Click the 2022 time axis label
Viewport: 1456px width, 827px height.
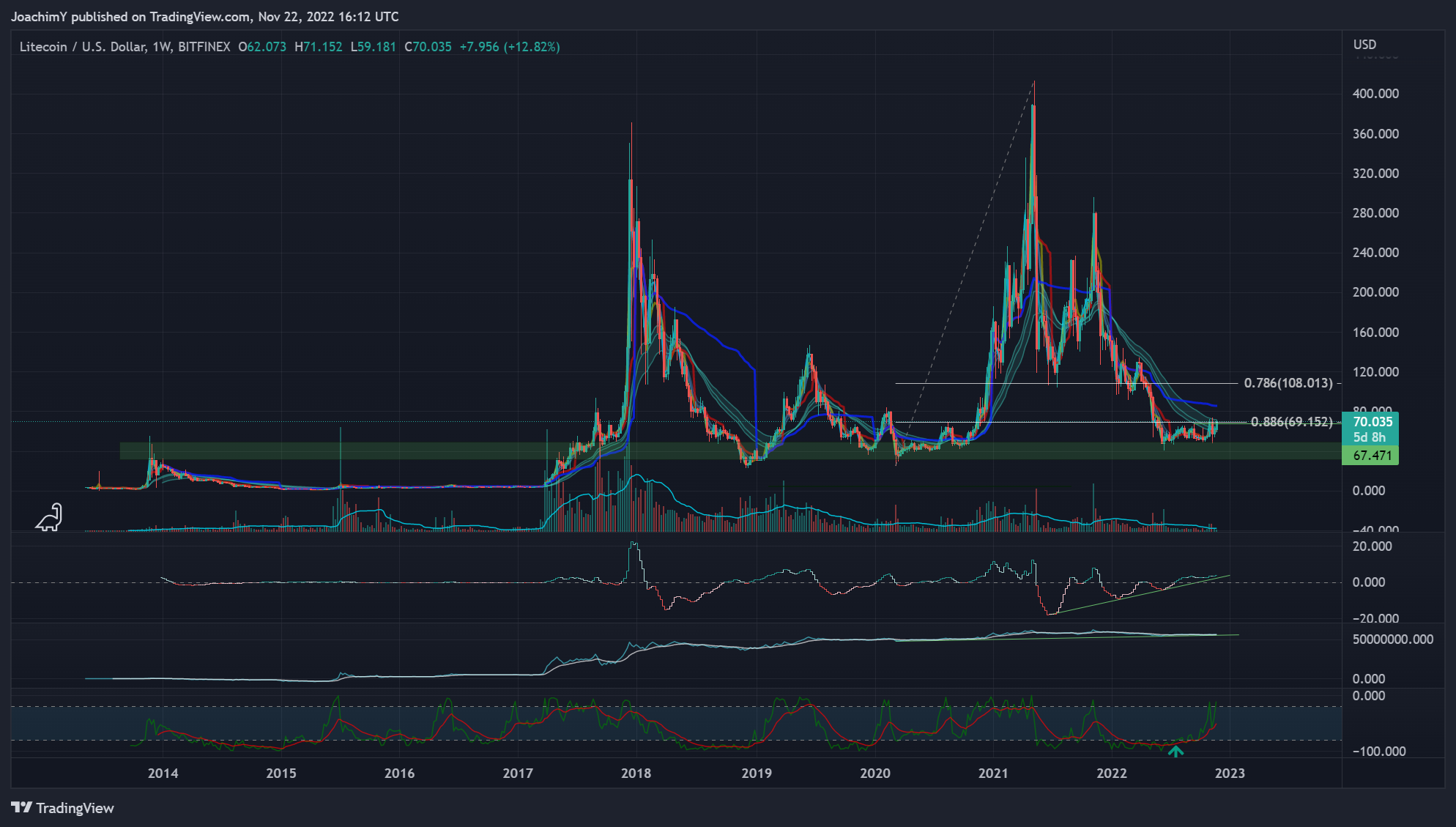[x=1112, y=774]
